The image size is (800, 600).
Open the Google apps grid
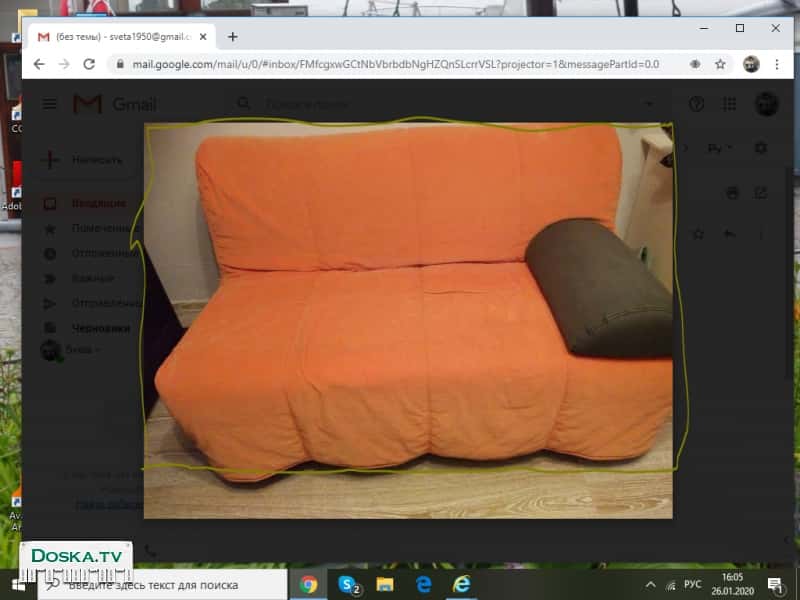point(730,104)
